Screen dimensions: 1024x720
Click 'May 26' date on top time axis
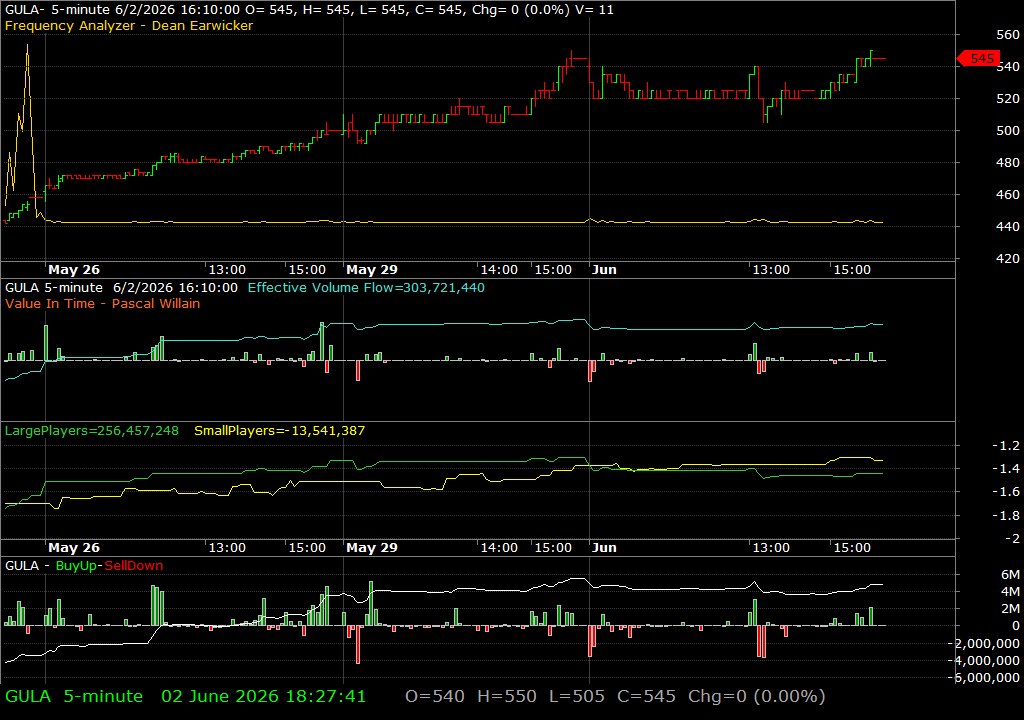74,269
